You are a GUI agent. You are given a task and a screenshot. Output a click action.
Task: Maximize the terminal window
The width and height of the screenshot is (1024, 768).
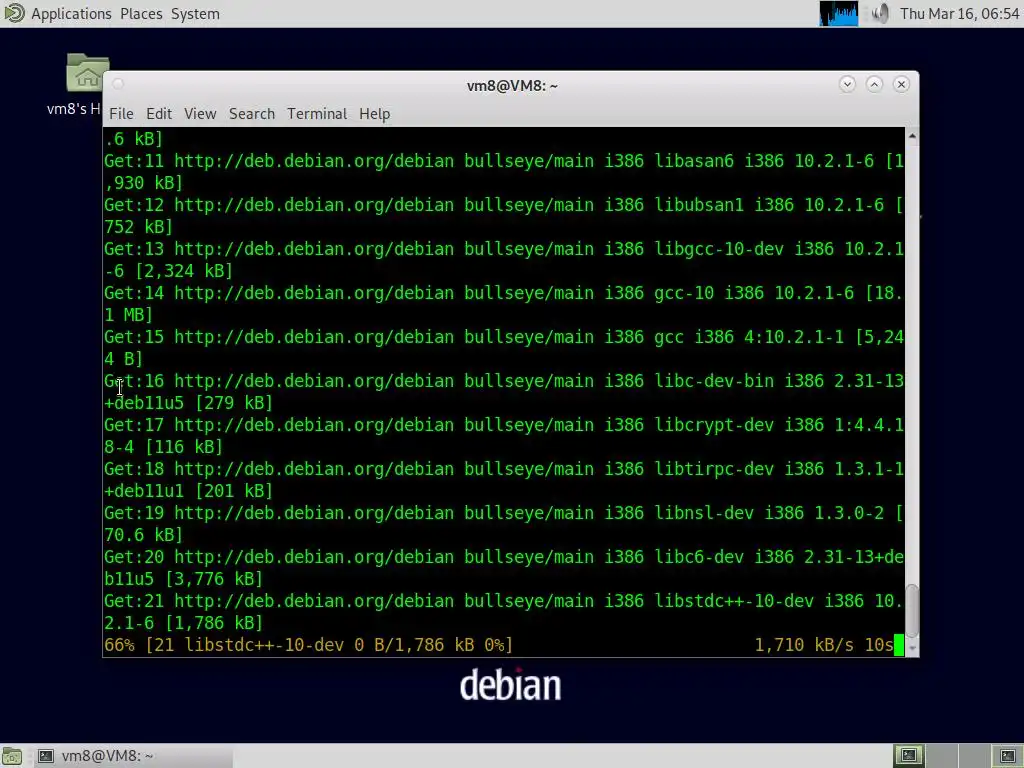[874, 84]
